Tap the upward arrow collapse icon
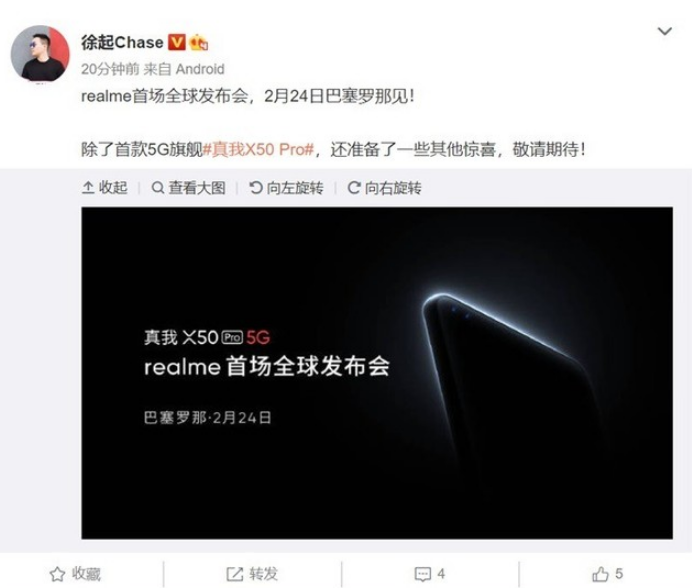Screen dimensions: 692x588 pyautogui.click(x=88, y=188)
